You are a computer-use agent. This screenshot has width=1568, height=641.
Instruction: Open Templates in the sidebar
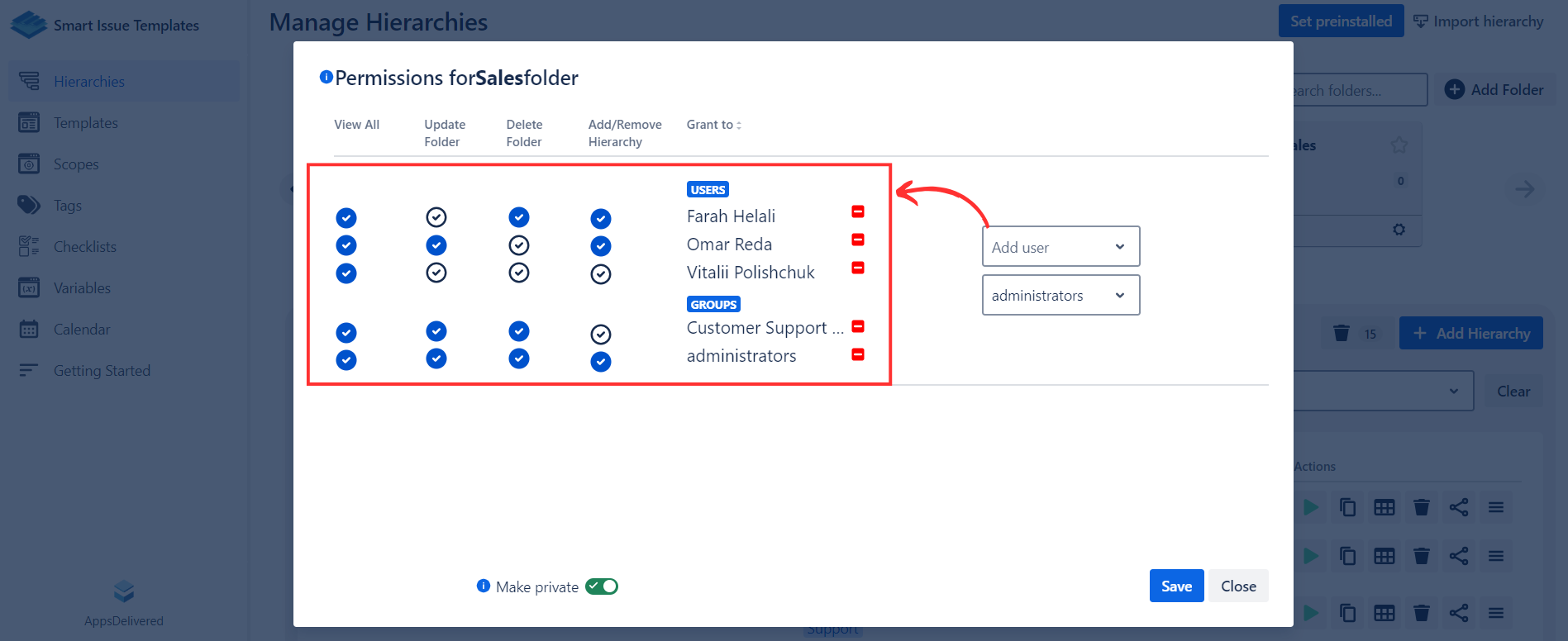[86, 123]
